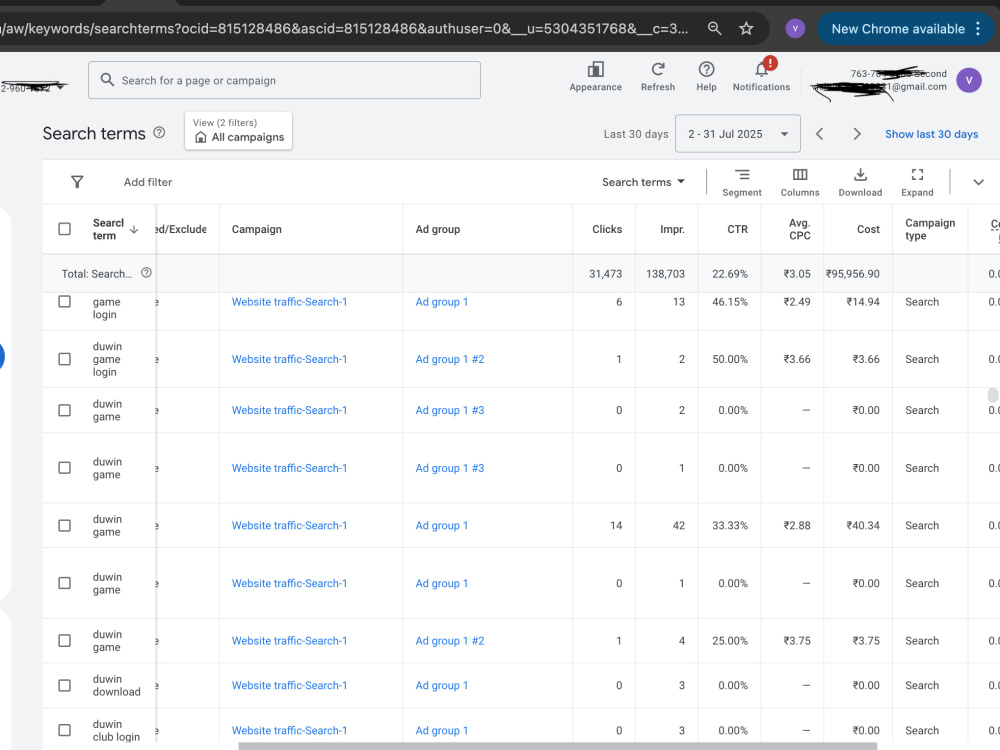This screenshot has height=750, width=1000.
Task: Open Notifications bell with alert
Action: [761, 68]
